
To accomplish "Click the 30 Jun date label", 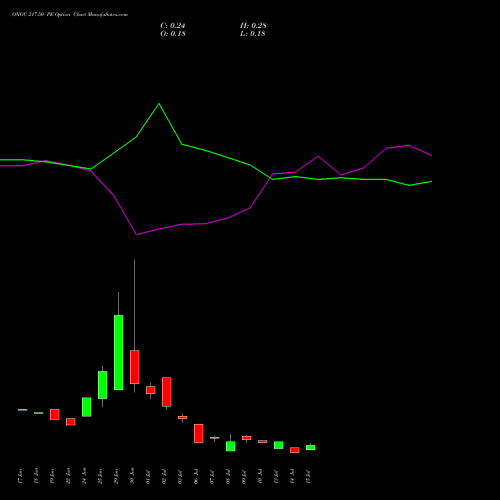I will click(x=132, y=476).
